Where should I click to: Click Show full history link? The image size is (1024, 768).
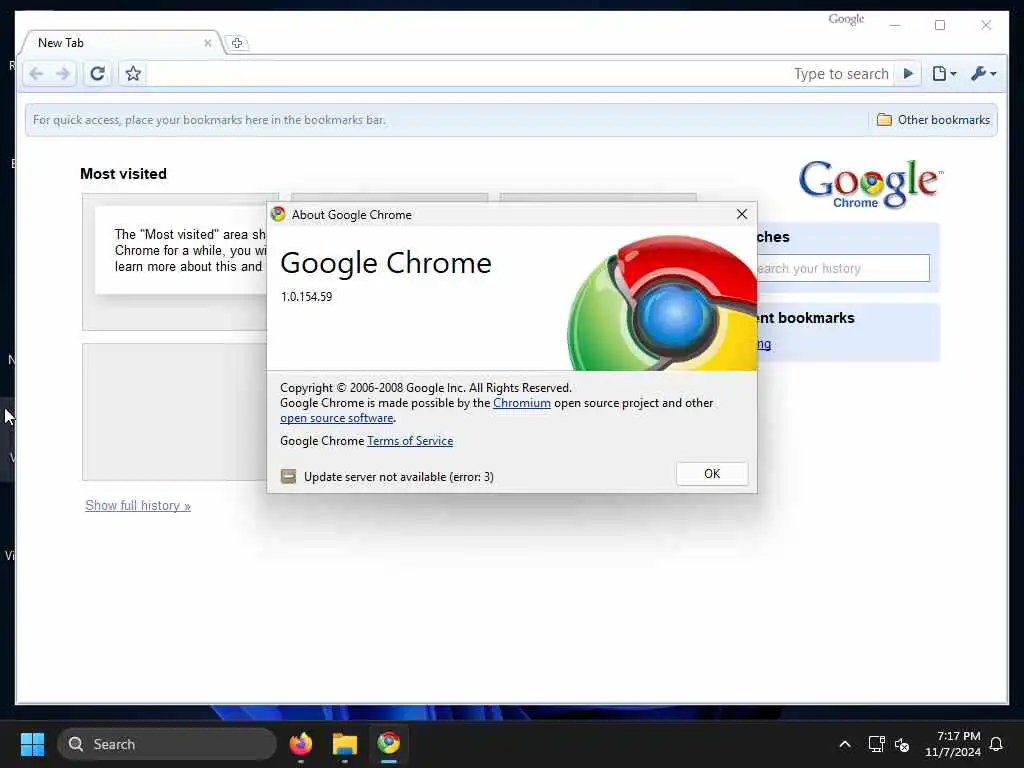click(x=138, y=505)
